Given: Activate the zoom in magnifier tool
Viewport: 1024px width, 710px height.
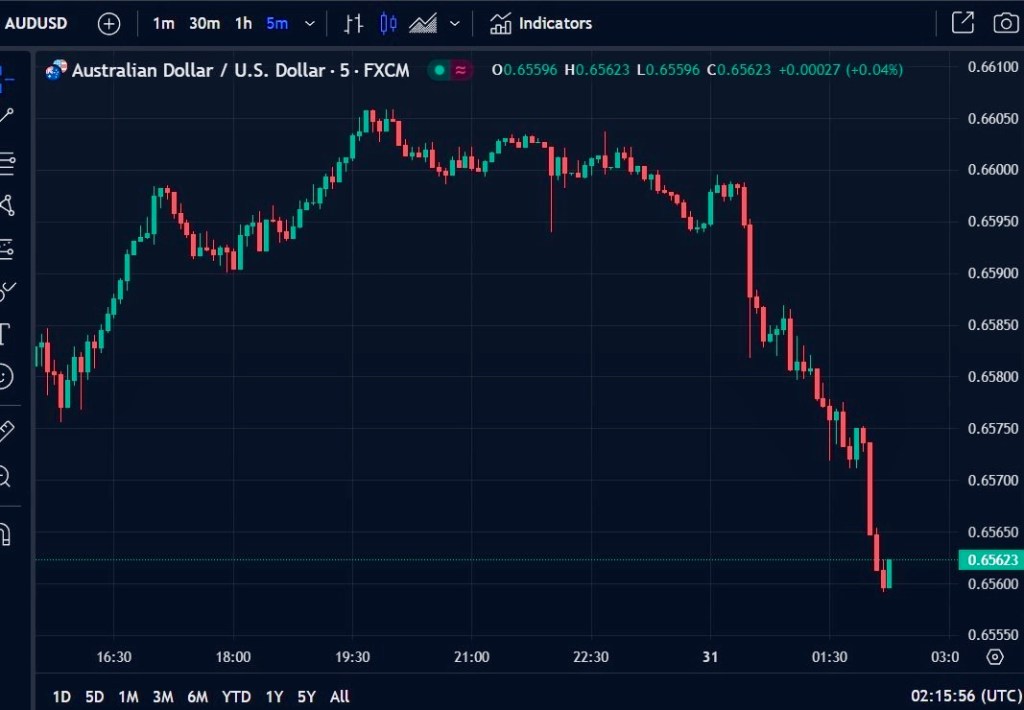Looking at the screenshot, I should point(5,477).
